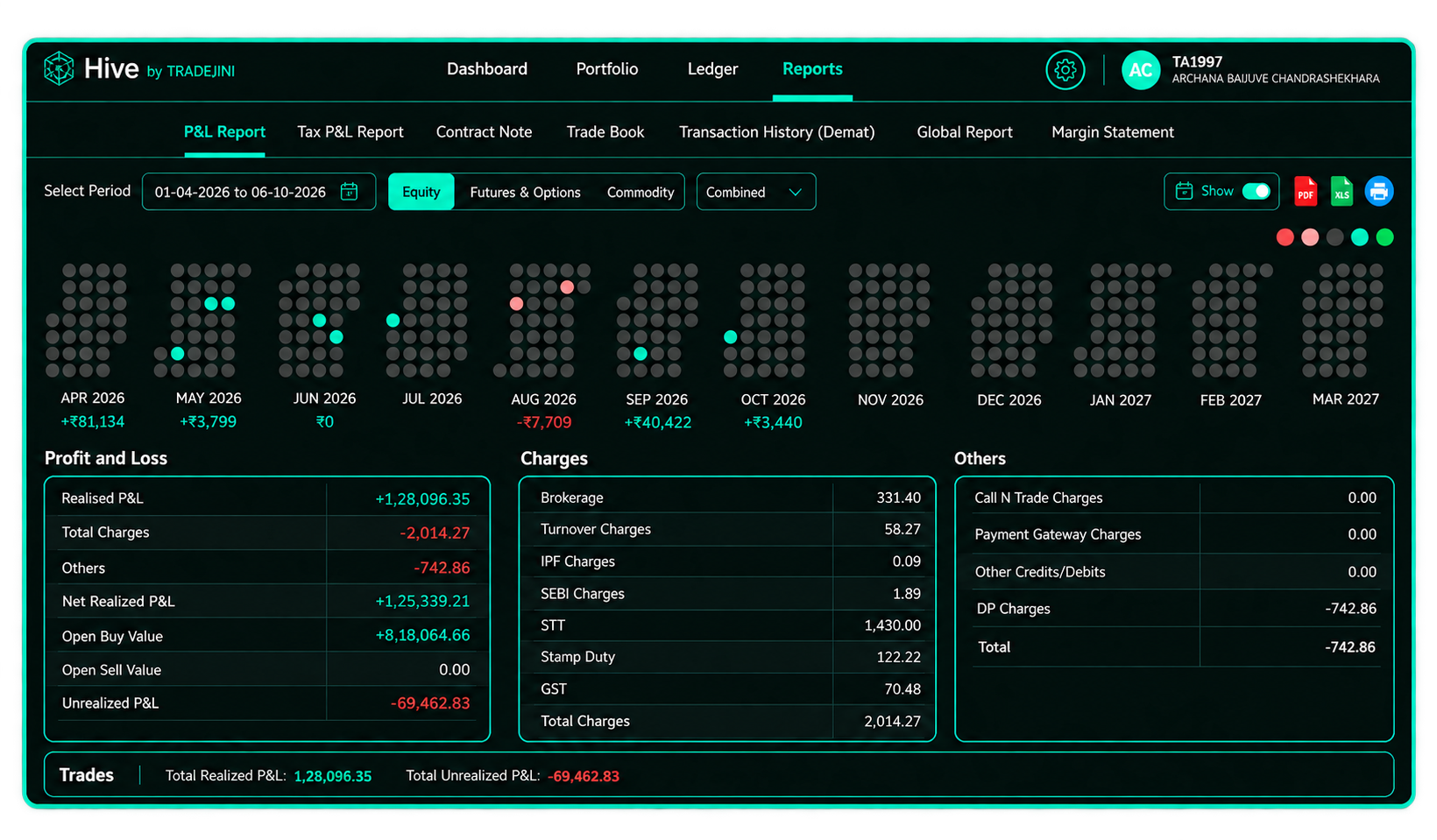Click the Select Period date range field
The width and height of the screenshot is (1437, 840).
point(258,192)
